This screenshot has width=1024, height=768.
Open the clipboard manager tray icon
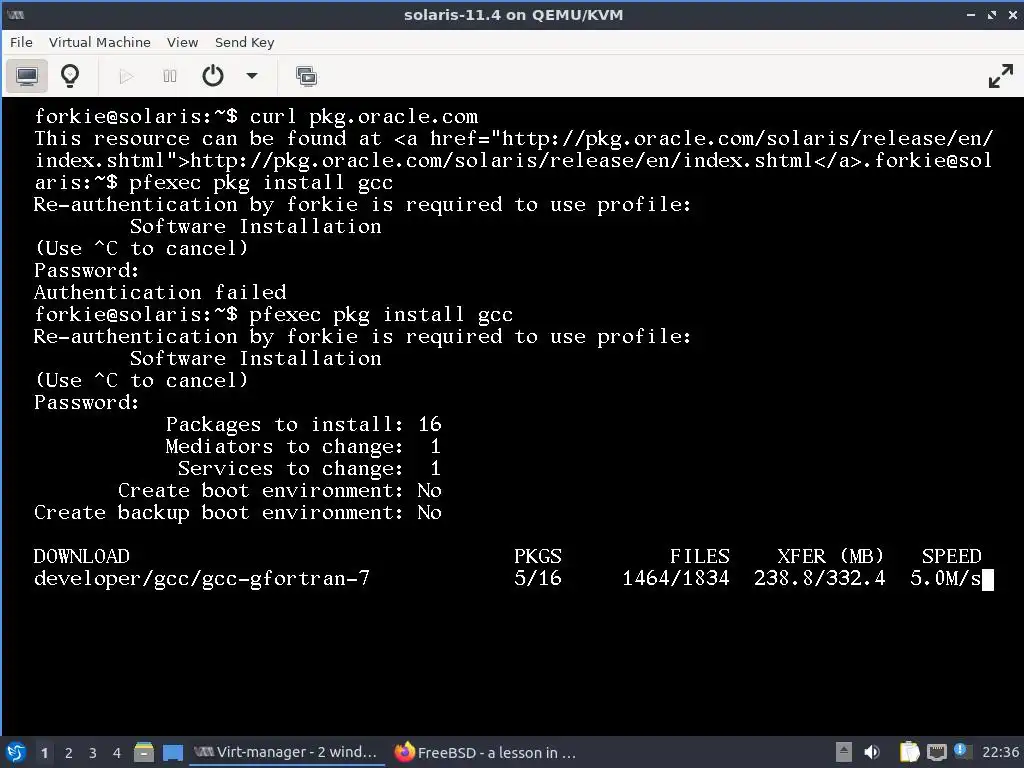[x=909, y=752]
